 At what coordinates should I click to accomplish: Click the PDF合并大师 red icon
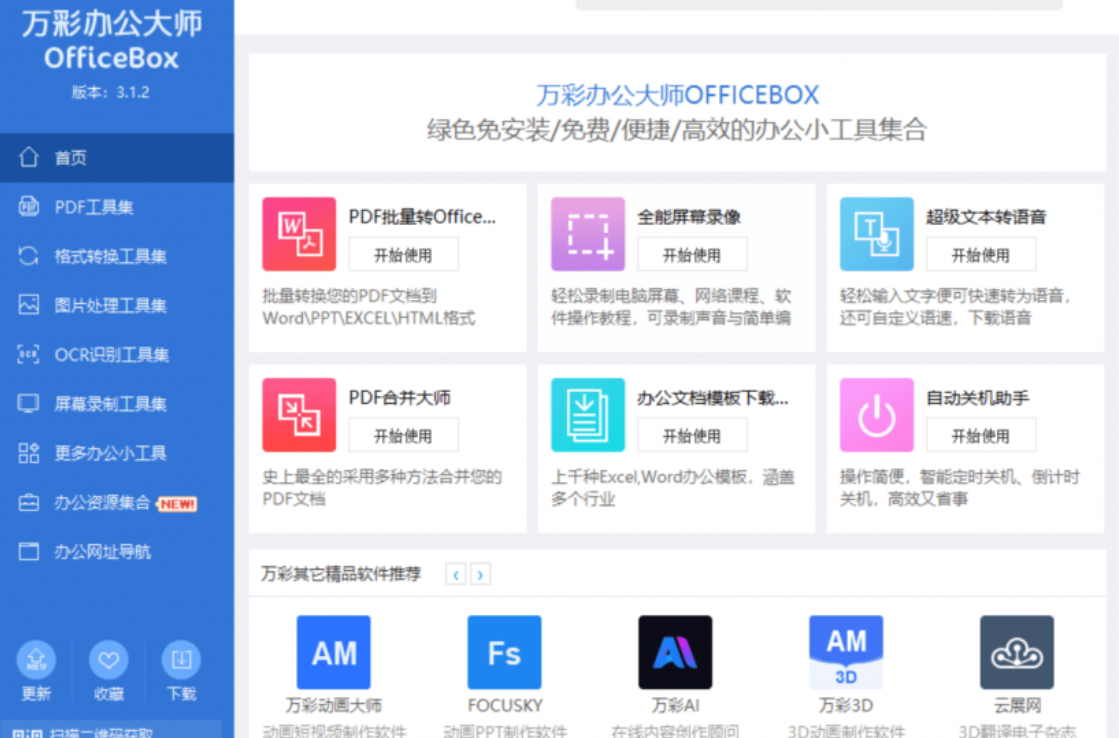pyautogui.click(x=299, y=415)
